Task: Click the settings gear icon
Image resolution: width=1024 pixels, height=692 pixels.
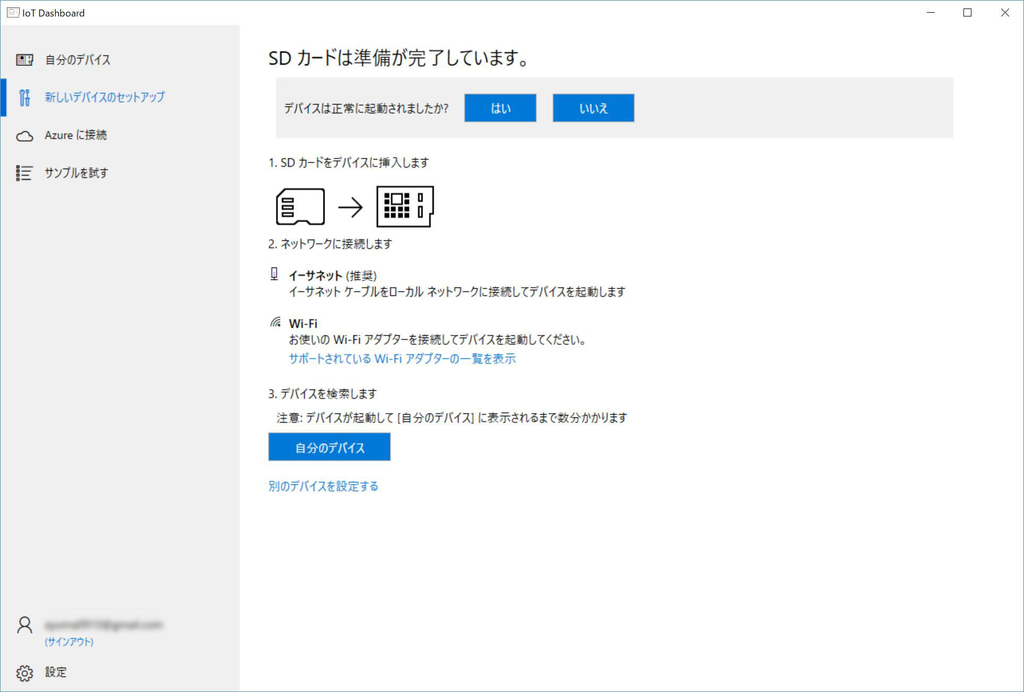Action: click(x=25, y=673)
